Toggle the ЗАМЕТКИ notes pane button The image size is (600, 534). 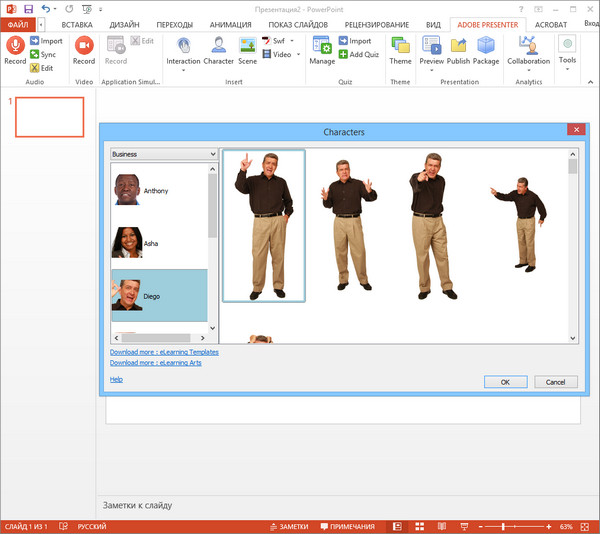[x=288, y=526]
